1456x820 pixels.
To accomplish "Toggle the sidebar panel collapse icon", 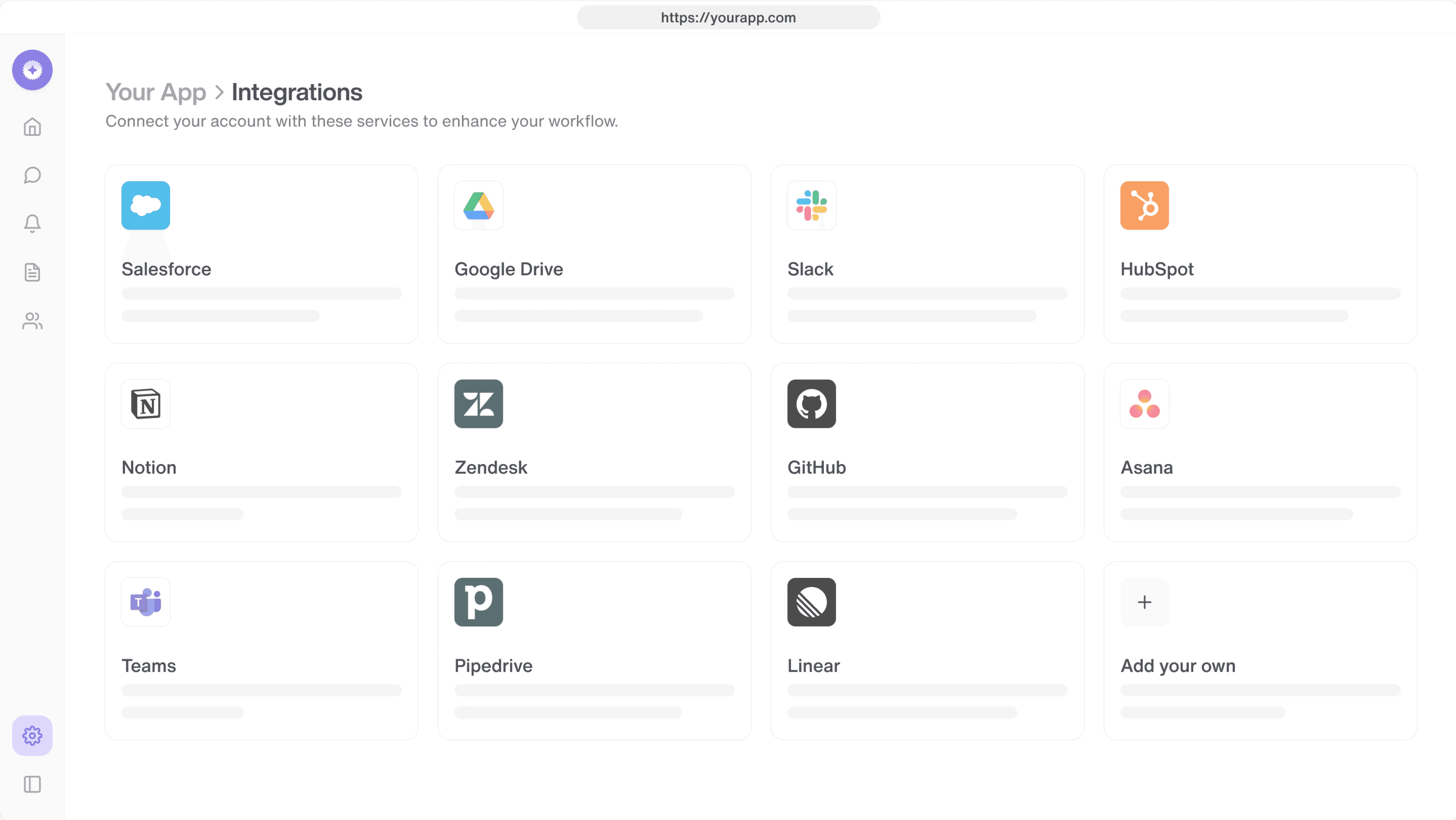I will point(32,785).
